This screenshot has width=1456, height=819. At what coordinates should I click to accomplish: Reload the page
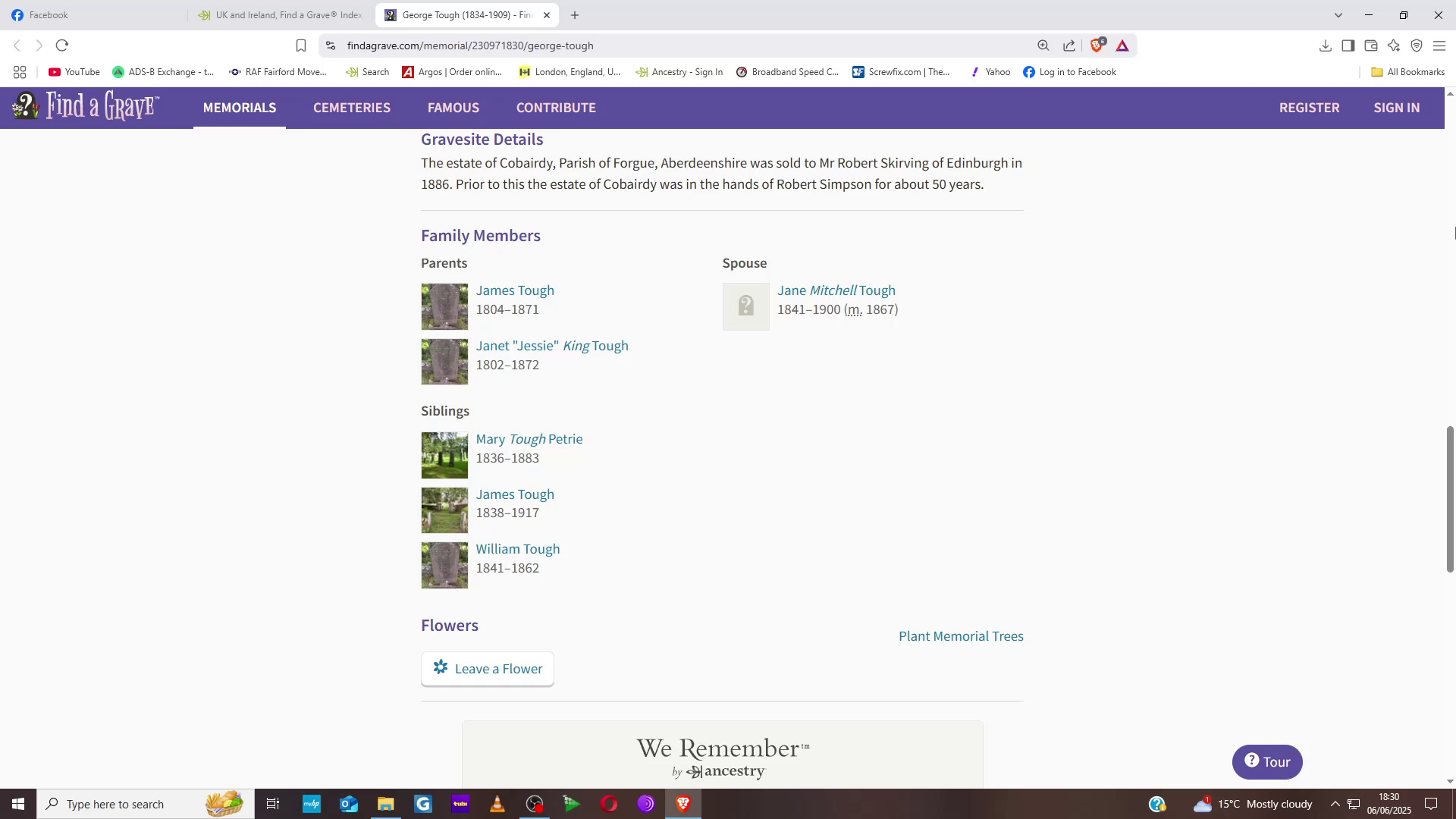[62, 45]
